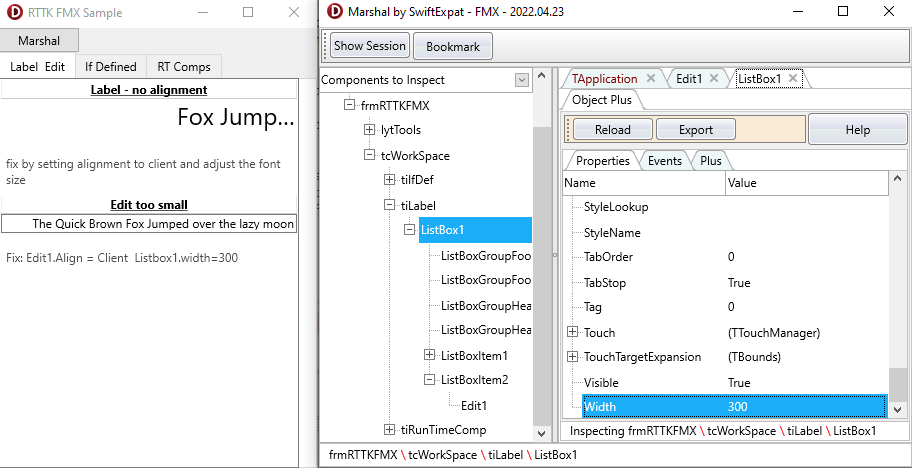Image resolution: width=912 pixels, height=468 pixels.
Task: Expand the Touch property row
Action: pyautogui.click(x=573, y=332)
